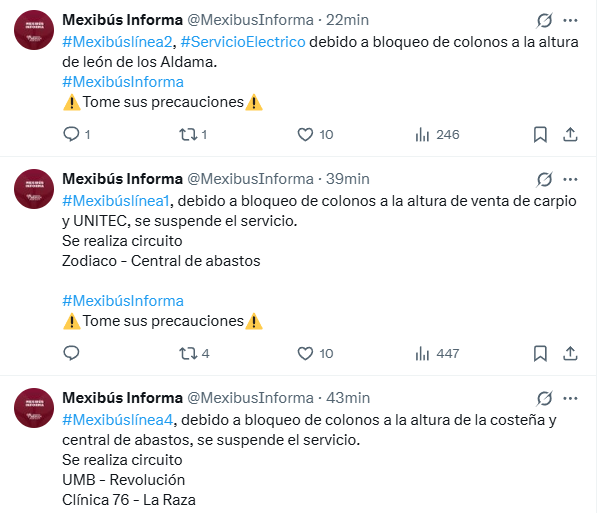Reply to the Mexibúslínea2 Servicio Electrico tweet
The width and height of the screenshot is (603, 513).
click(x=71, y=134)
